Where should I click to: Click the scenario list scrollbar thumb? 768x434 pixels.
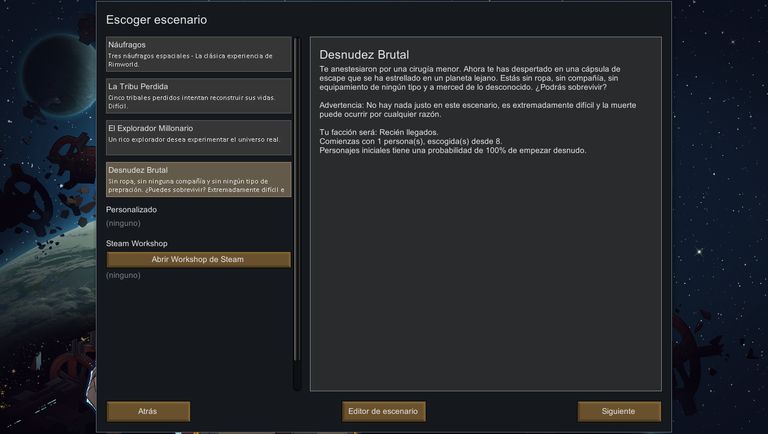297,200
